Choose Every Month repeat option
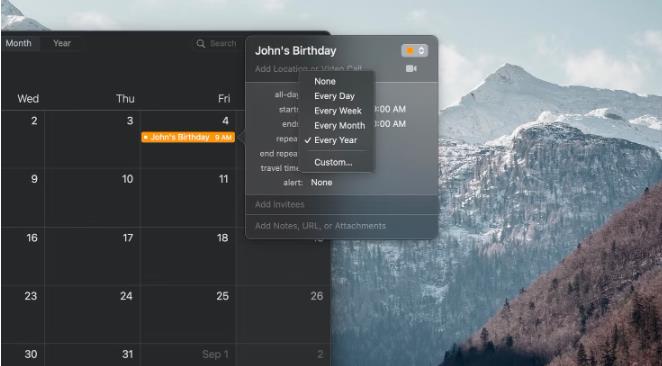Viewport: 662px width, 366px height. pyautogui.click(x=339, y=126)
